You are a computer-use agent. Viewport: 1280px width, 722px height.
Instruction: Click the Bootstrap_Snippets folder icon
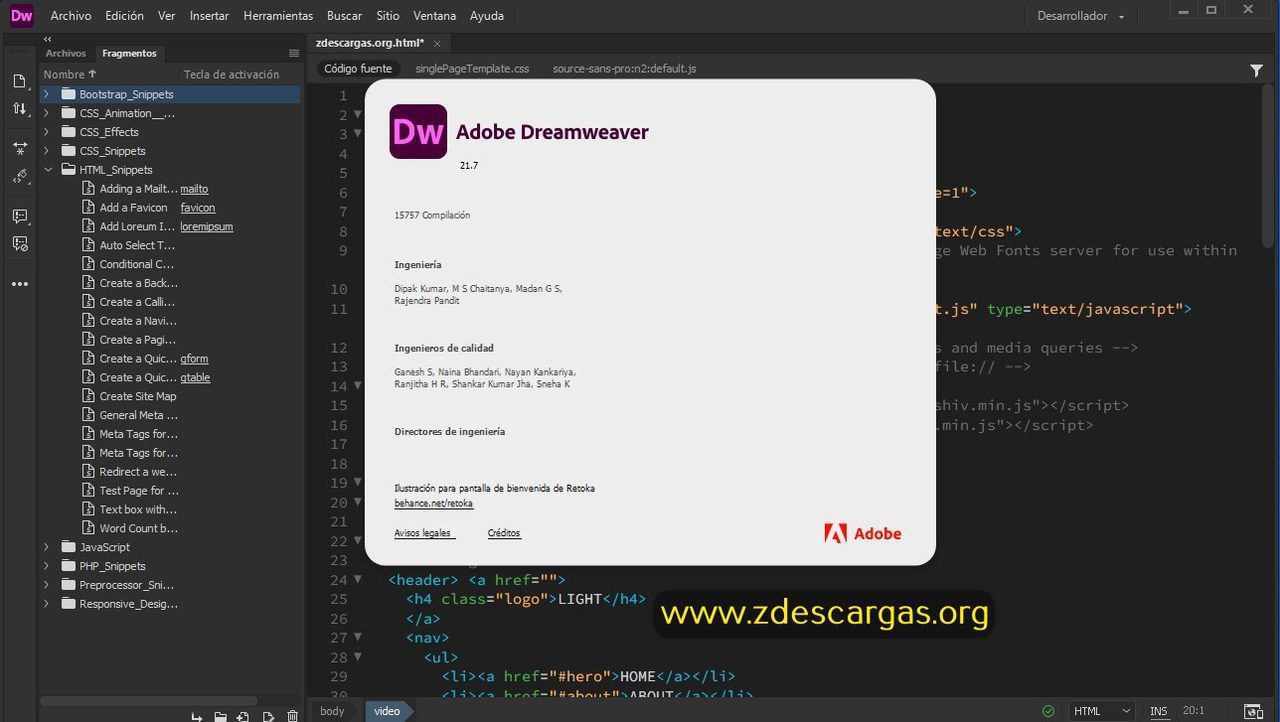[x=69, y=94]
